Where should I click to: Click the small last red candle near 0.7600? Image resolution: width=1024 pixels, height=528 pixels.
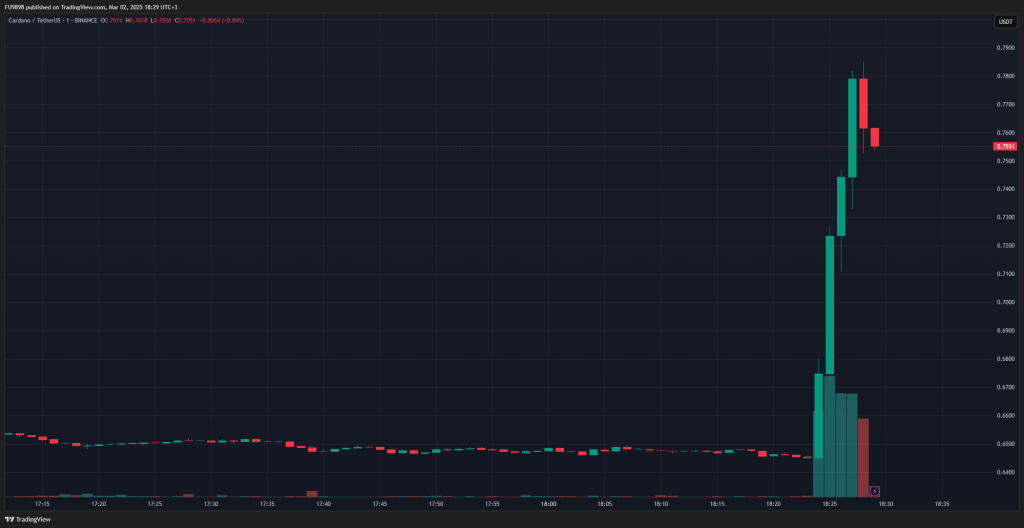874,136
